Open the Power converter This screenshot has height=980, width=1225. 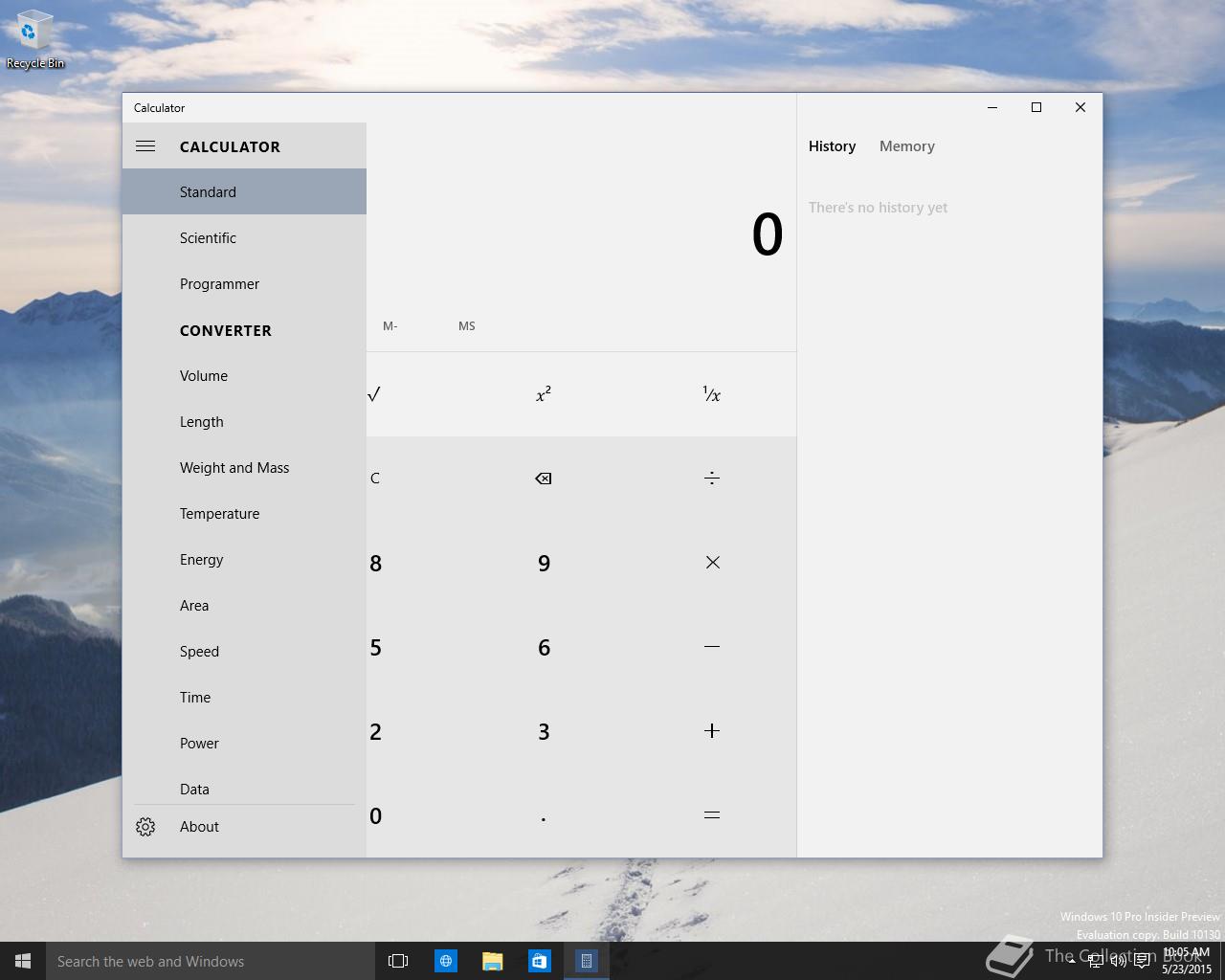(244, 743)
